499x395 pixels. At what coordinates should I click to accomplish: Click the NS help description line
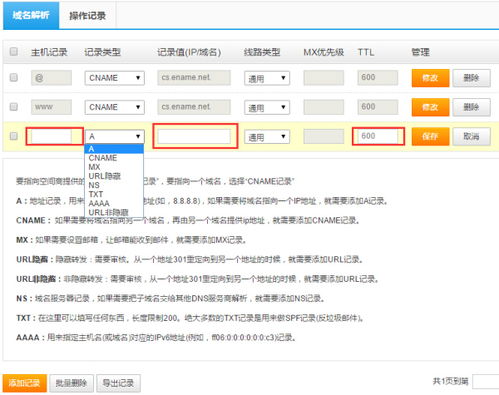[170, 298]
